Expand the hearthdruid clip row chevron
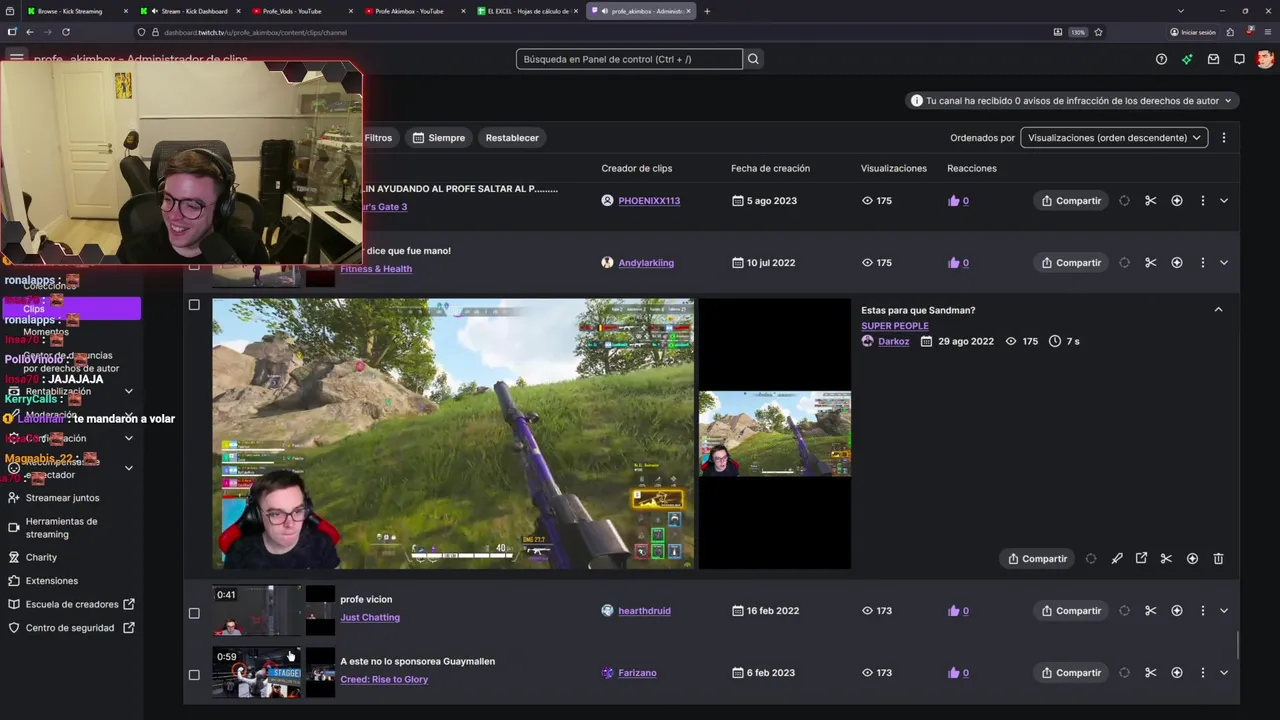The height and width of the screenshot is (720, 1280). (x=1224, y=611)
